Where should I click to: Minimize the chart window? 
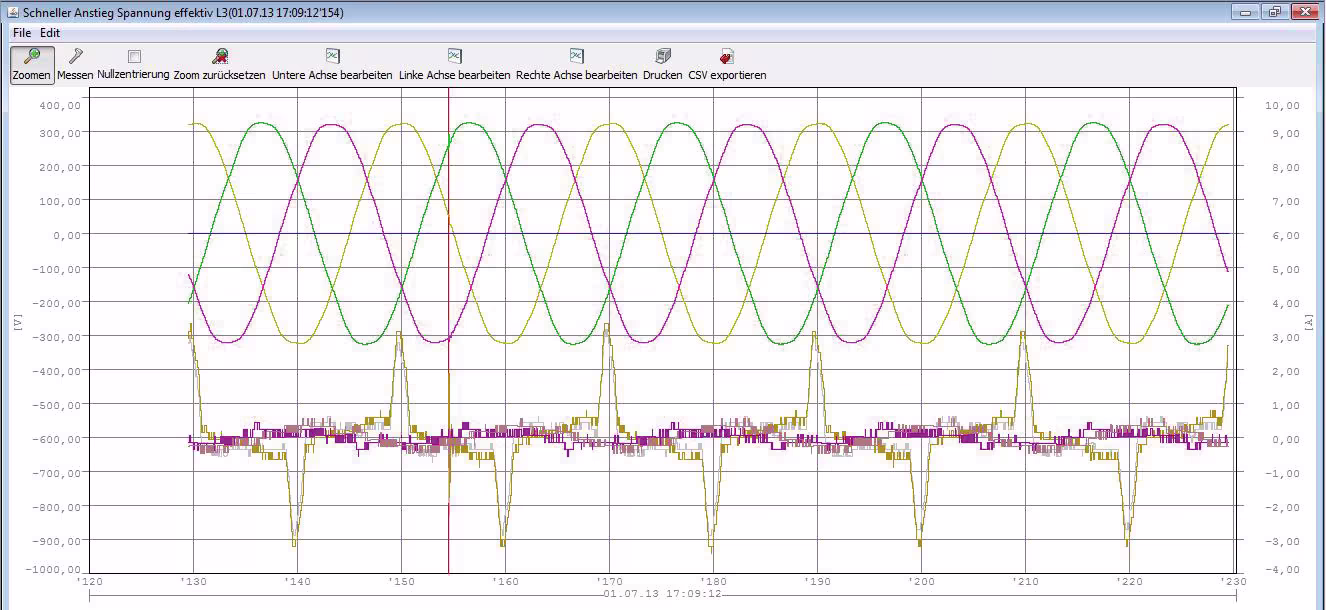(x=1246, y=12)
